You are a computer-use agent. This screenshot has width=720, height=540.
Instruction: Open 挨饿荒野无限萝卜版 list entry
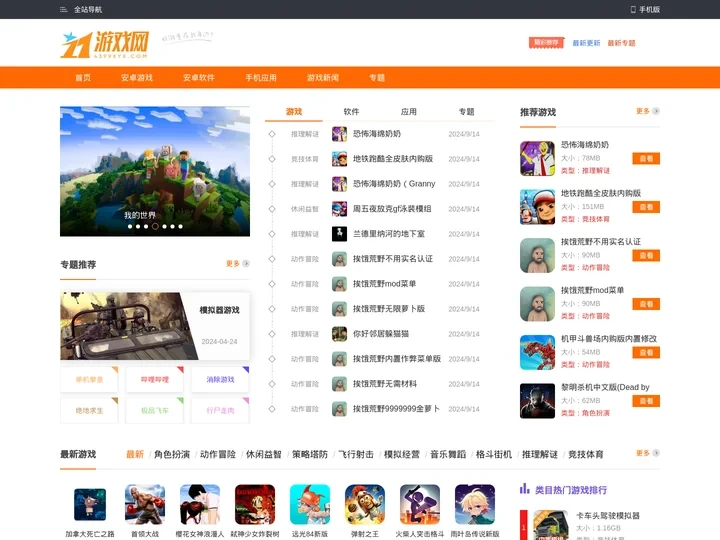pyautogui.click(x=388, y=309)
